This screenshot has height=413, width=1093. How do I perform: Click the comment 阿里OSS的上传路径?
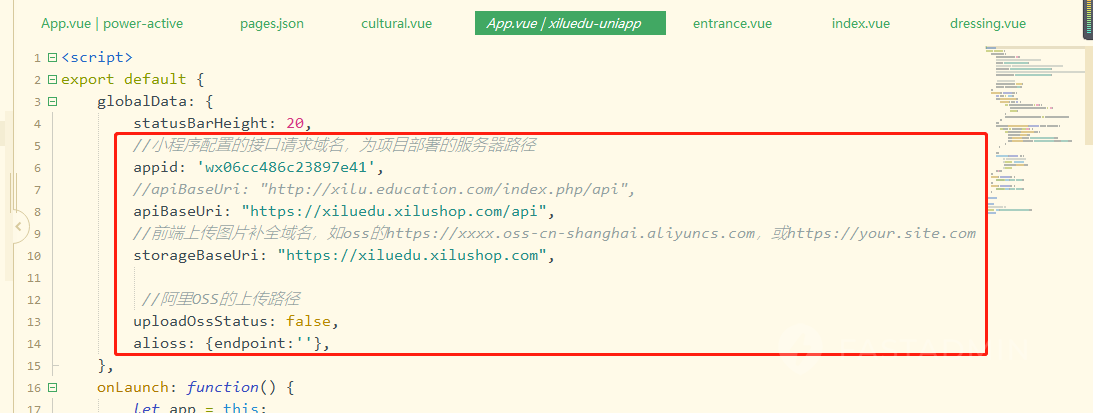220,299
